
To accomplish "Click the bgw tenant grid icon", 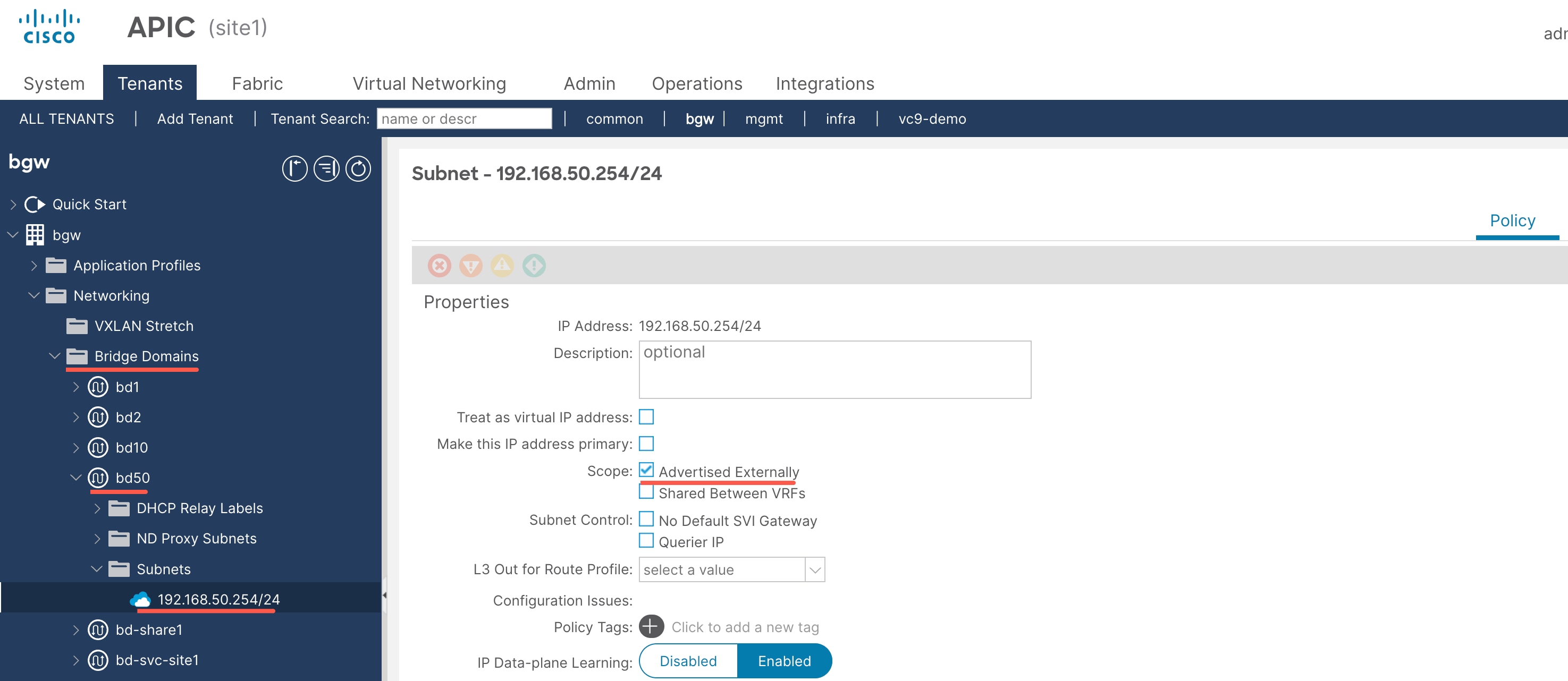I will tap(35, 235).
